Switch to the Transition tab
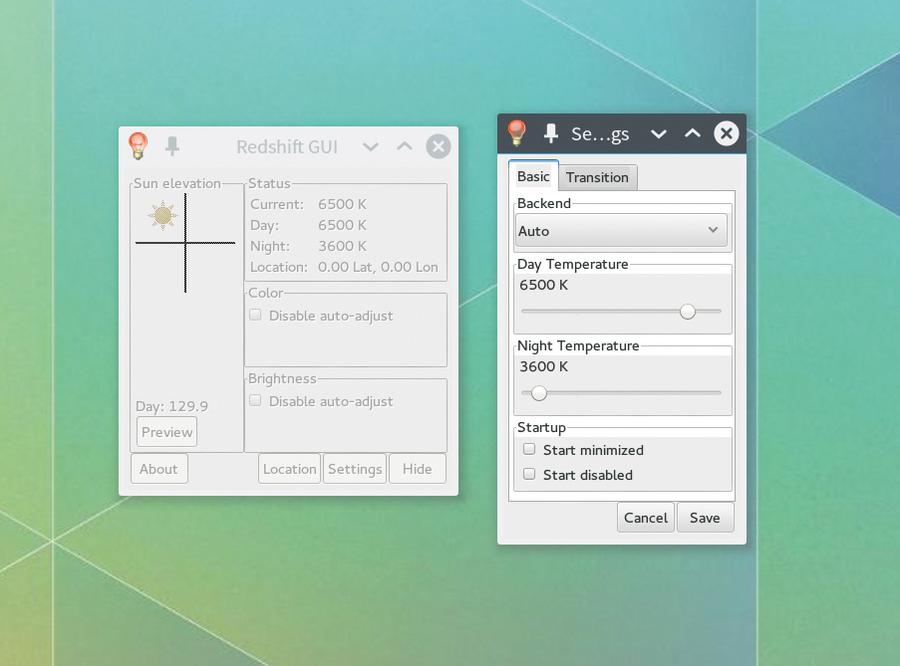This screenshot has width=900, height=666. (597, 177)
